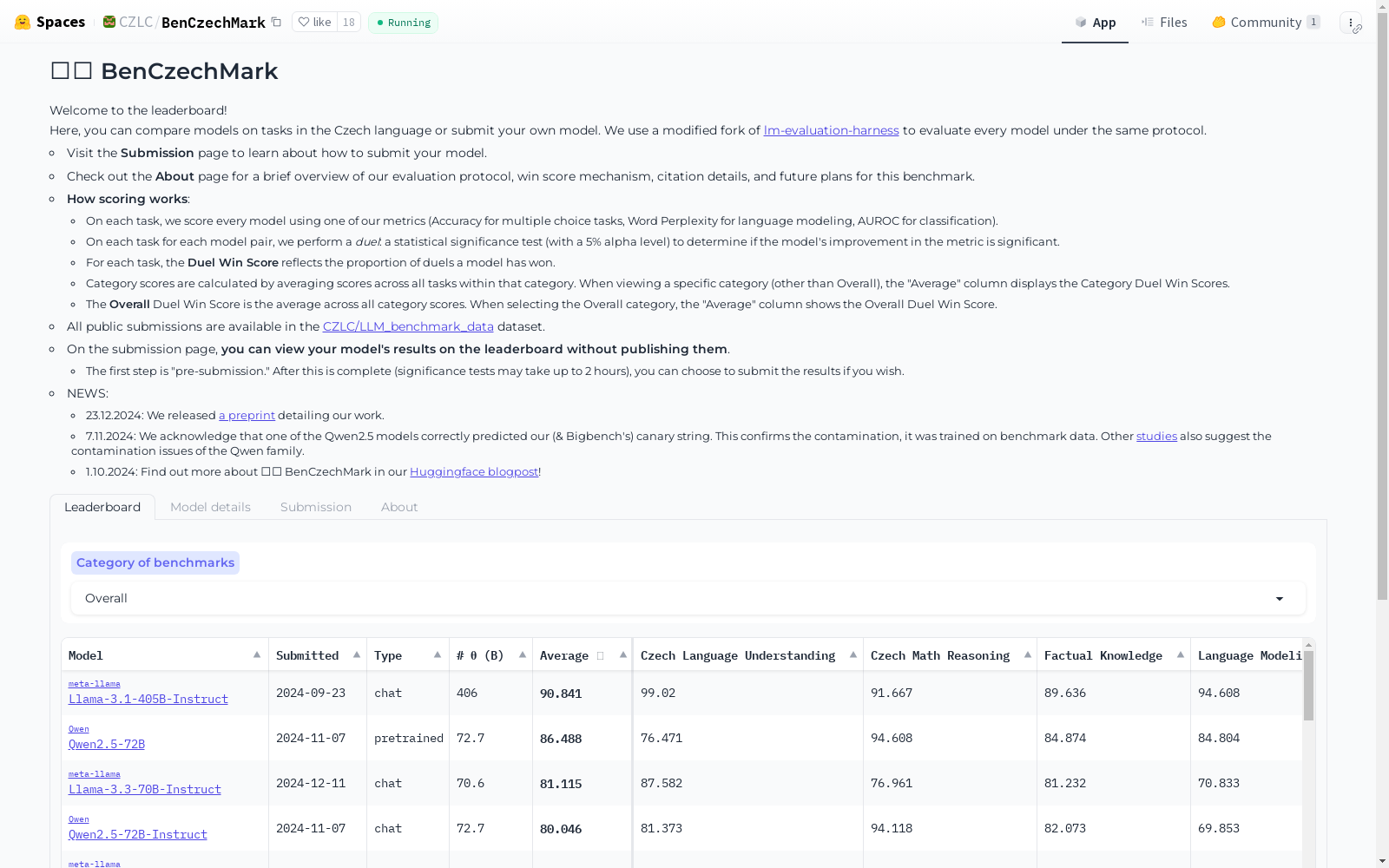The width and height of the screenshot is (1389, 868).
Task: Click the Category of benchmarks label
Action: click(x=155, y=562)
